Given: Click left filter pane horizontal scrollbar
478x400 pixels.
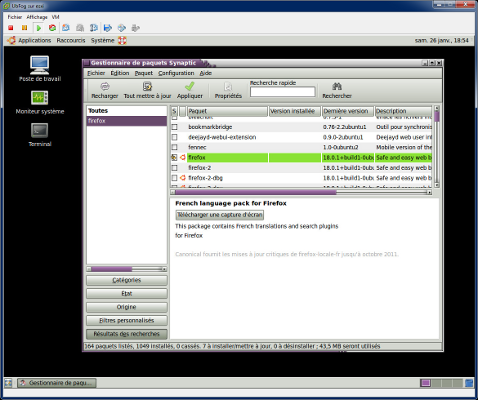Looking at the screenshot, I should click(127, 269).
